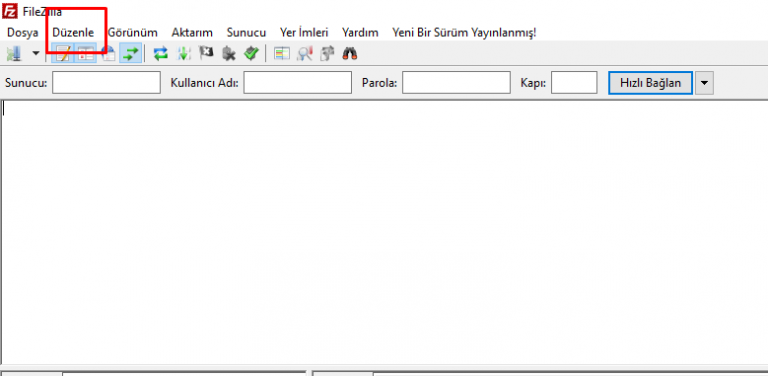Screen dimensions: 768x376
Task: Open the directory listing filters icon
Action: click(281, 54)
